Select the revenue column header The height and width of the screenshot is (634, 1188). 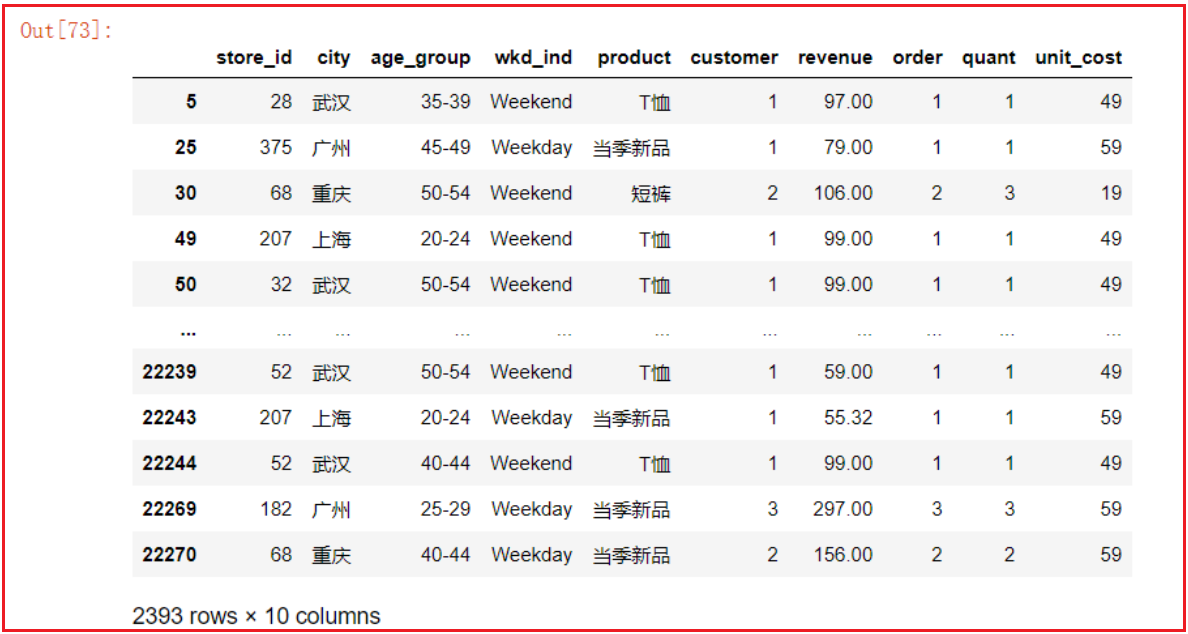[x=834, y=58]
